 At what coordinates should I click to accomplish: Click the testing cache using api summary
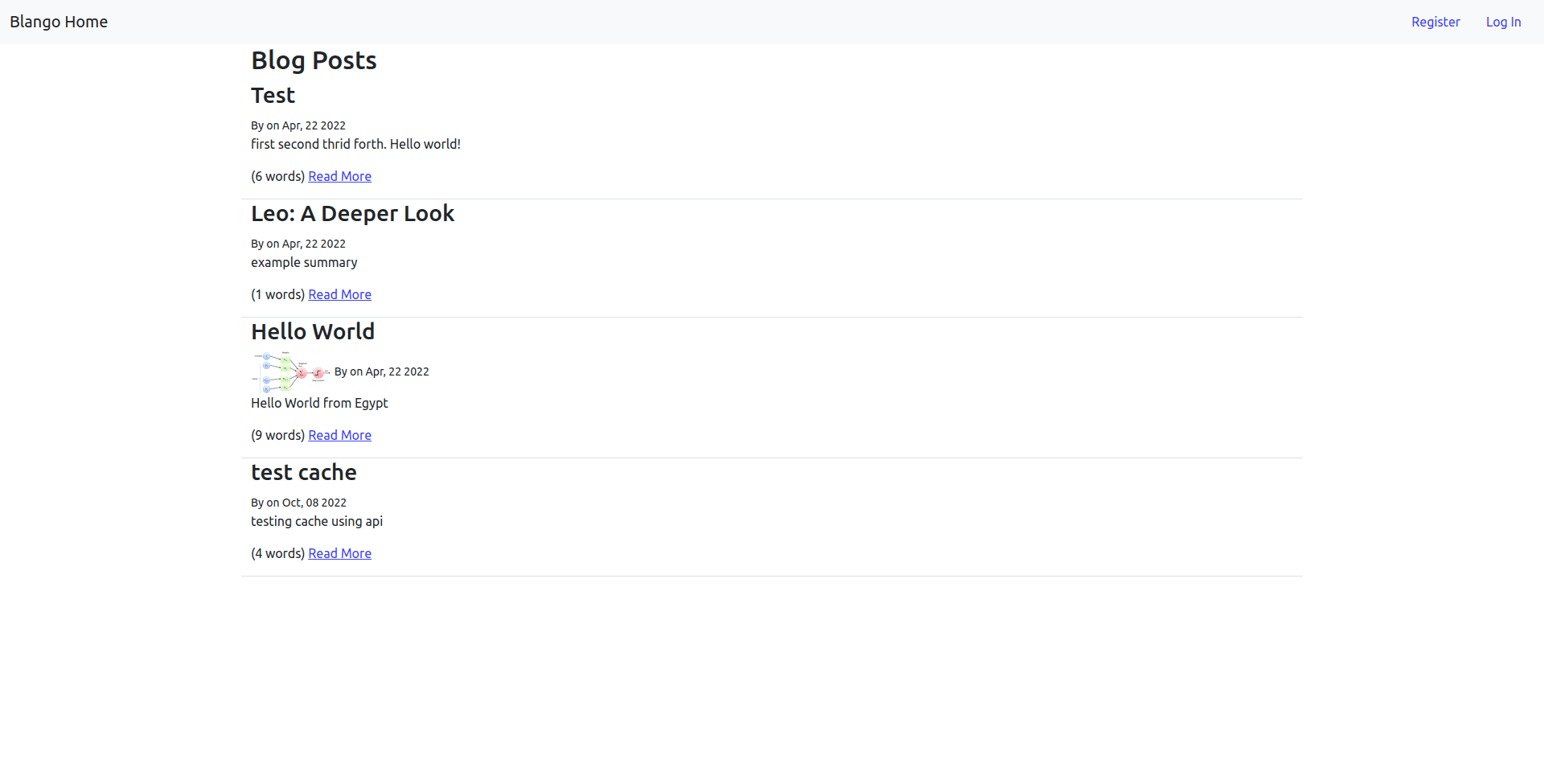tap(317, 521)
